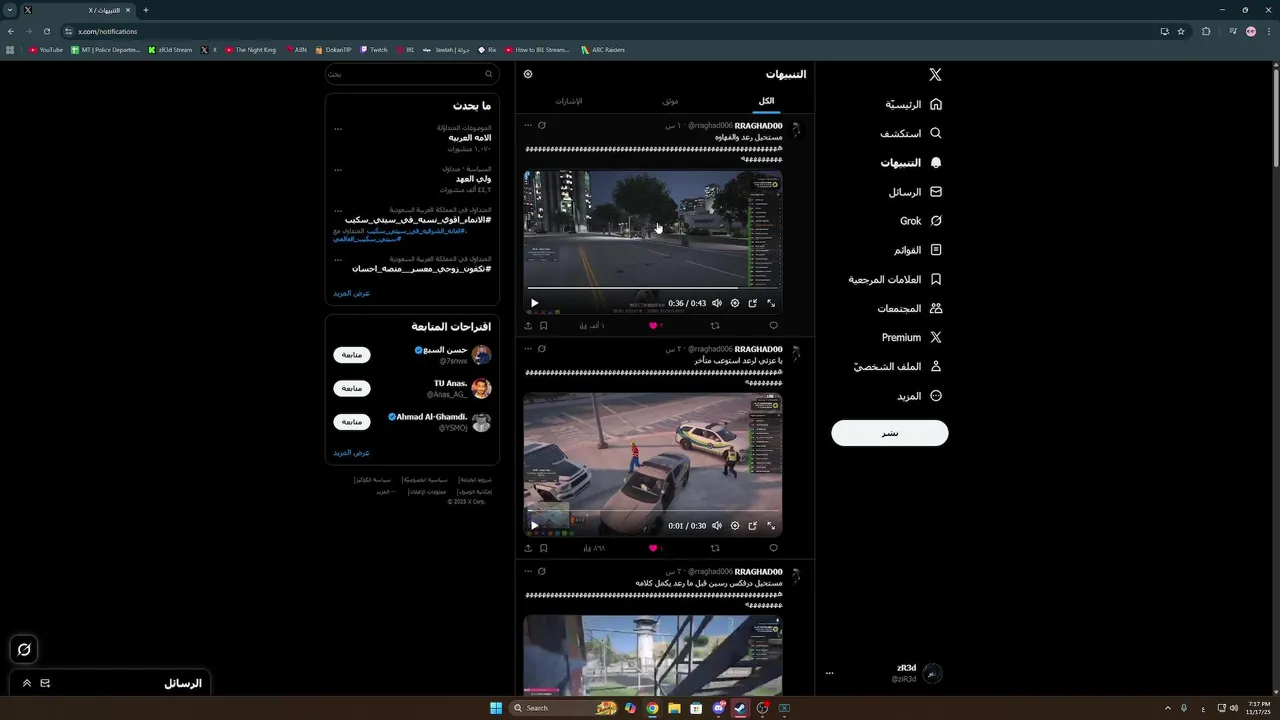The height and width of the screenshot is (720, 1280).
Task: Play the 0:01 / 0:30 video
Action: click(x=534, y=525)
